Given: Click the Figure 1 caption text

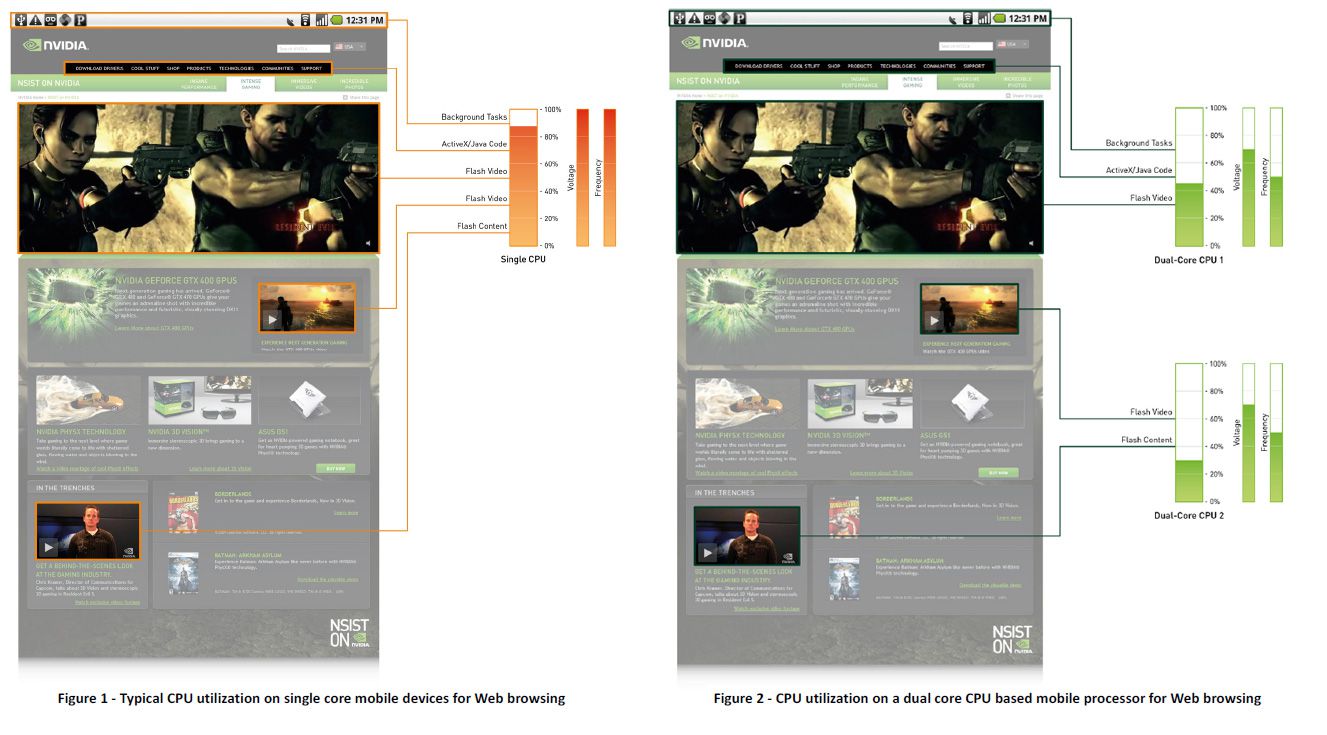Looking at the screenshot, I should click(311, 698).
